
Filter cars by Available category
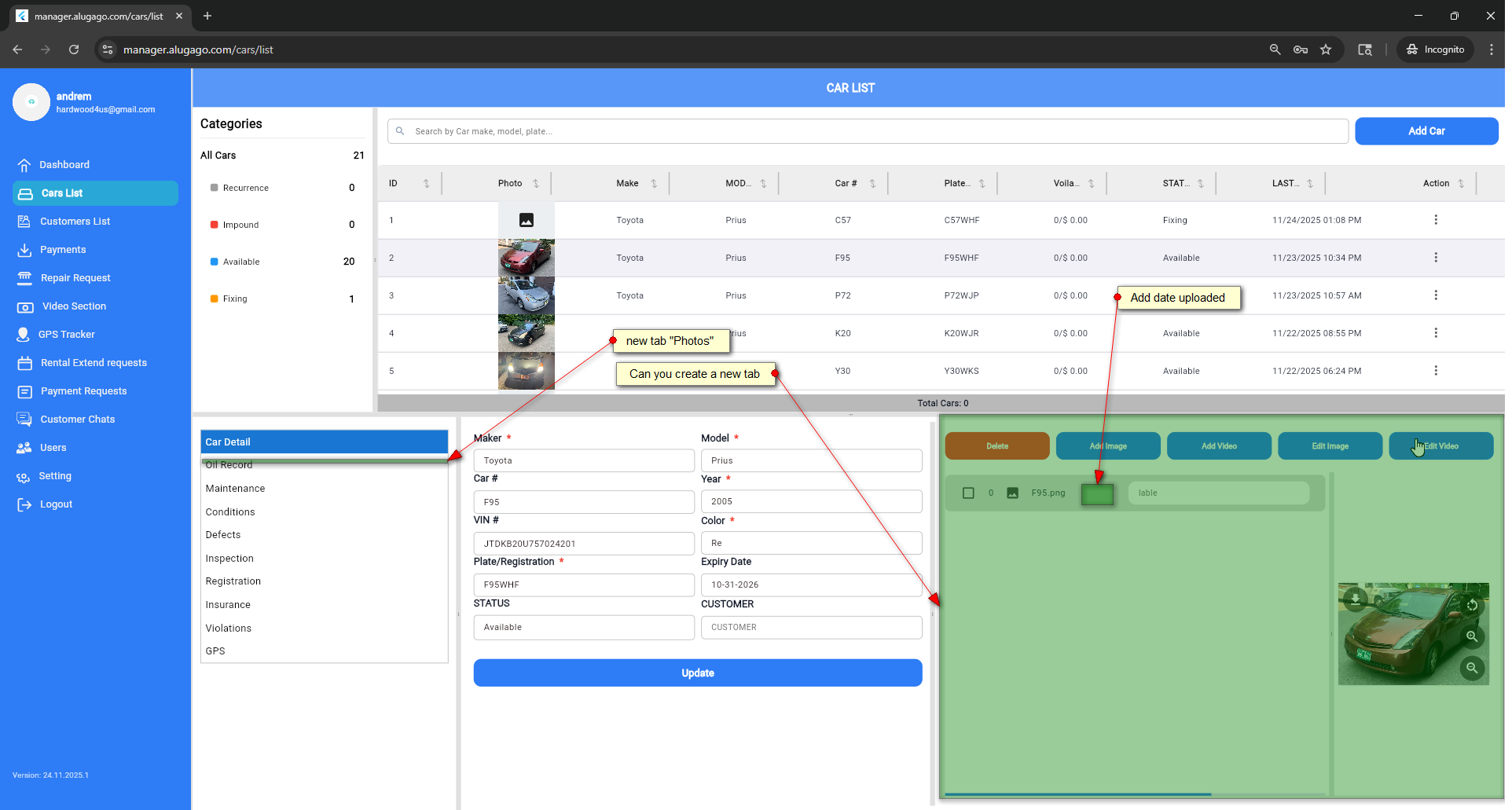241,262
